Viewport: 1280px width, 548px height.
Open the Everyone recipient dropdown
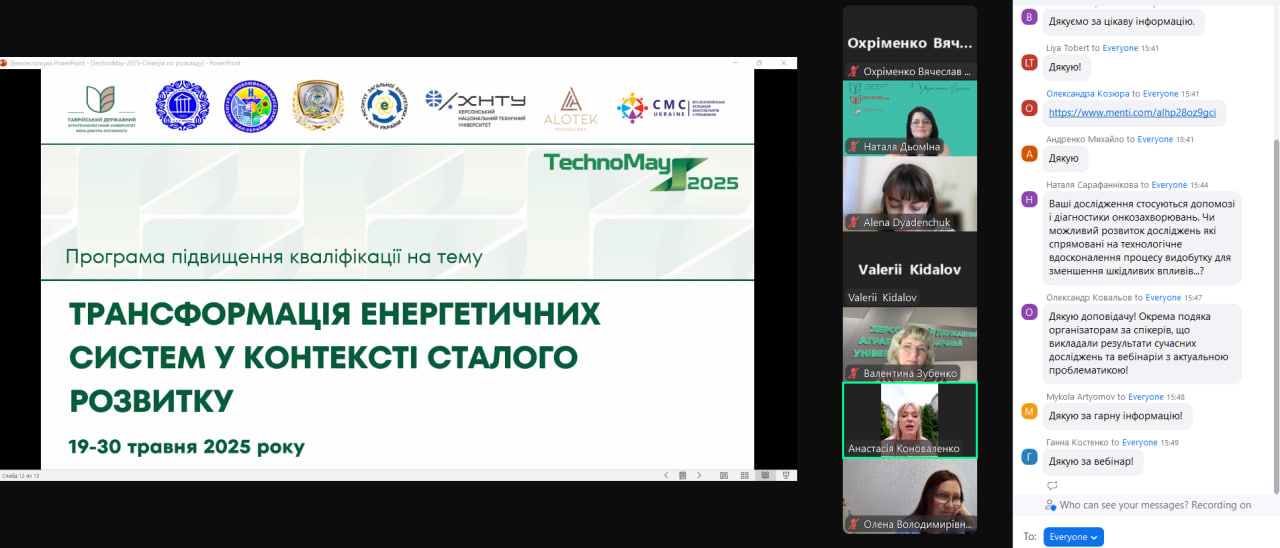(x=1073, y=537)
